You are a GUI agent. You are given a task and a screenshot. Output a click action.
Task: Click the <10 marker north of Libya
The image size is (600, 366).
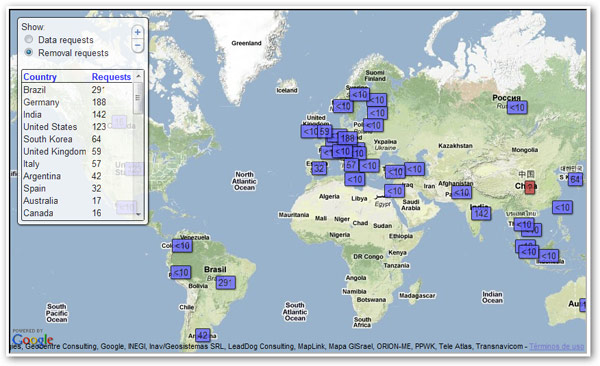tap(355, 179)
